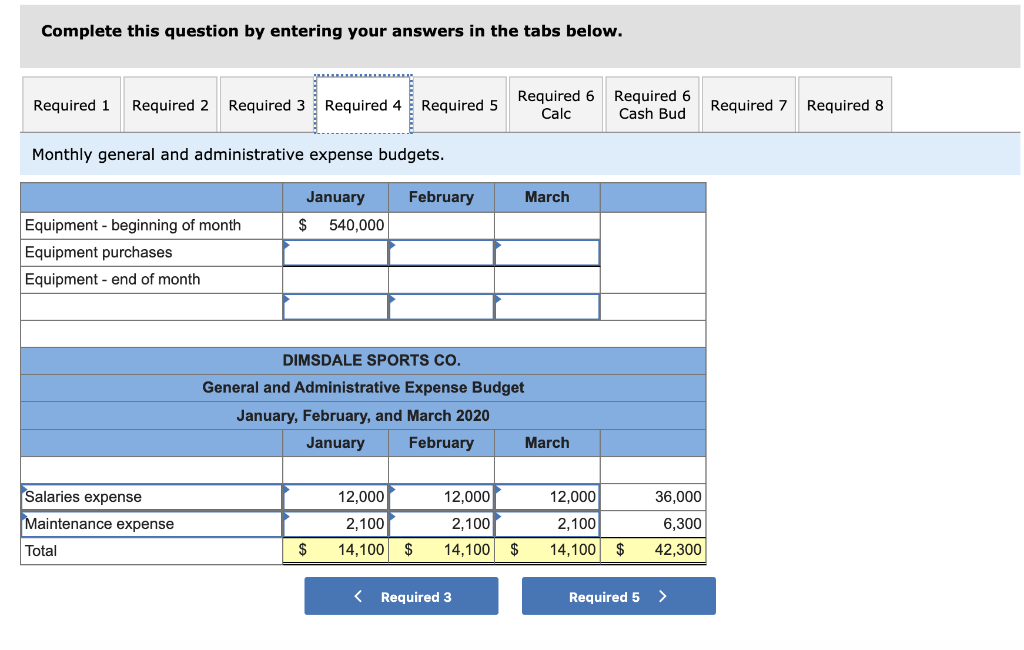Screen dimensions: 1024x650
Task: Click February Total 14,100 cell
Action: coord(441,551)
